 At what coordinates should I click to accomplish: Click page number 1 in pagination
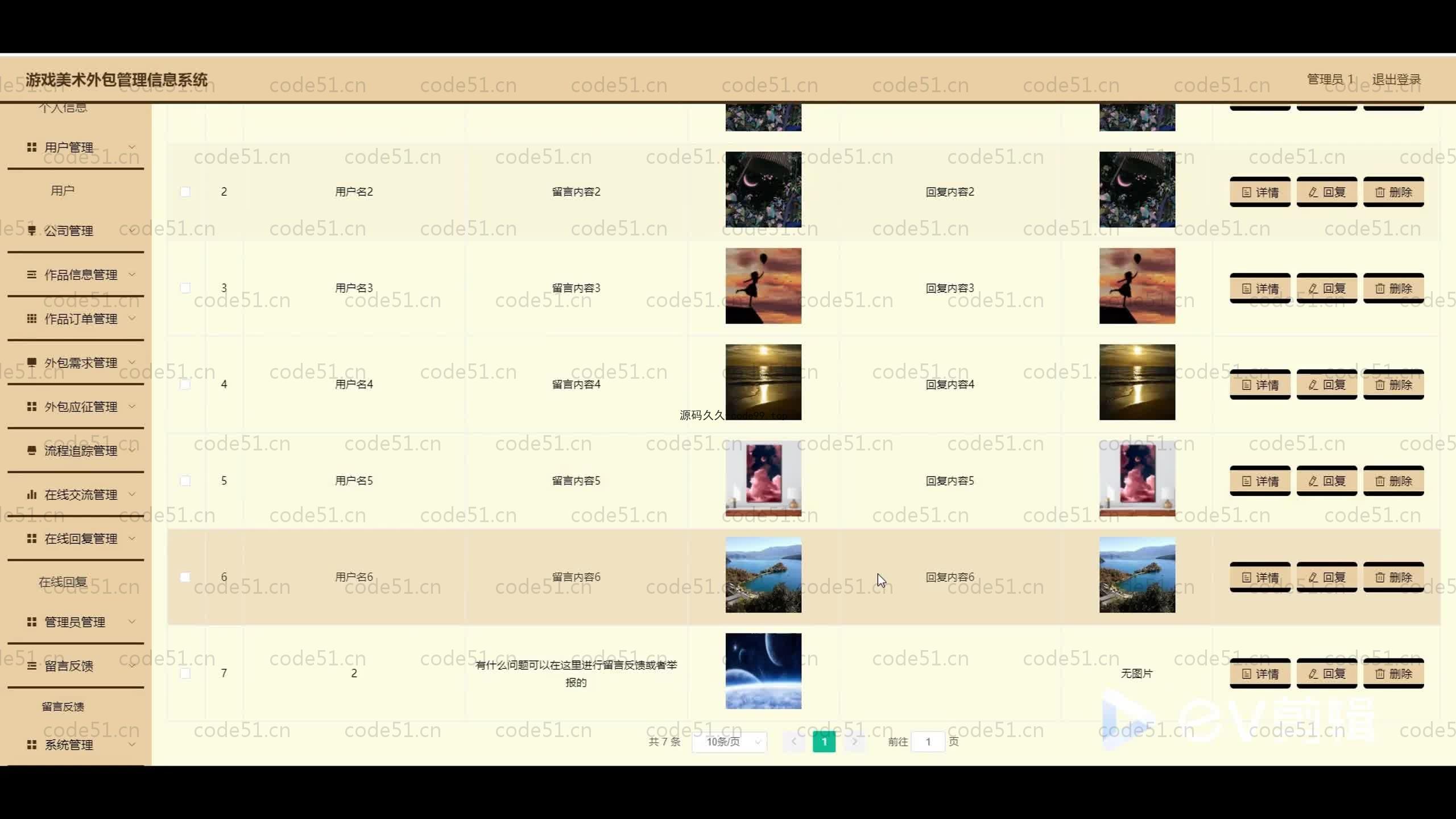824,742
